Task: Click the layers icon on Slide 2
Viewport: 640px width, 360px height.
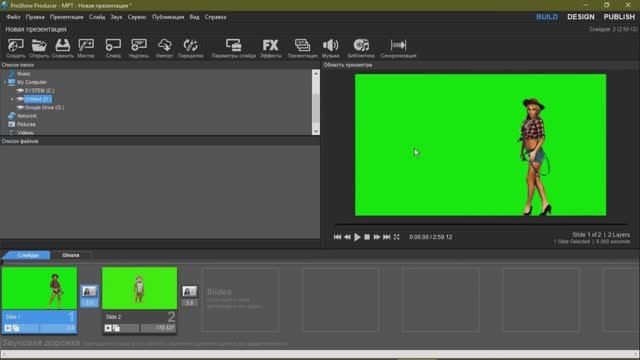Action: (x=116, y=328)
